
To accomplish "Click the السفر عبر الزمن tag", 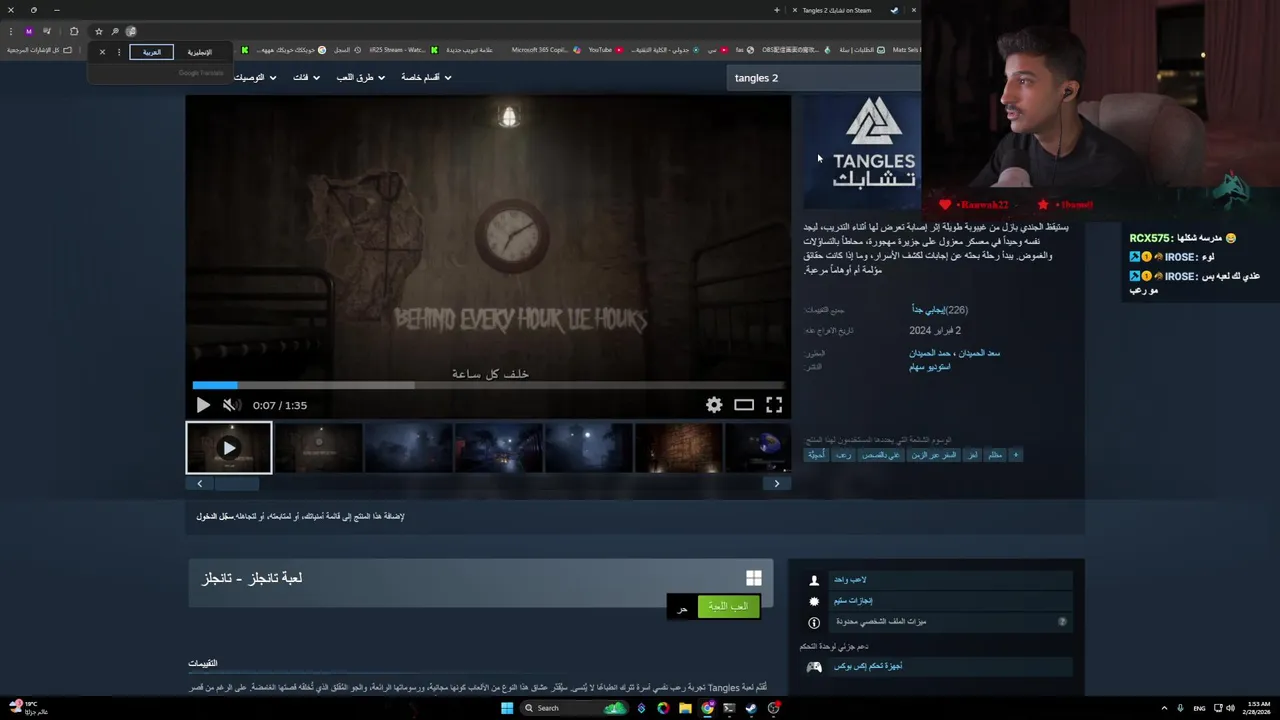I will 935,455.
